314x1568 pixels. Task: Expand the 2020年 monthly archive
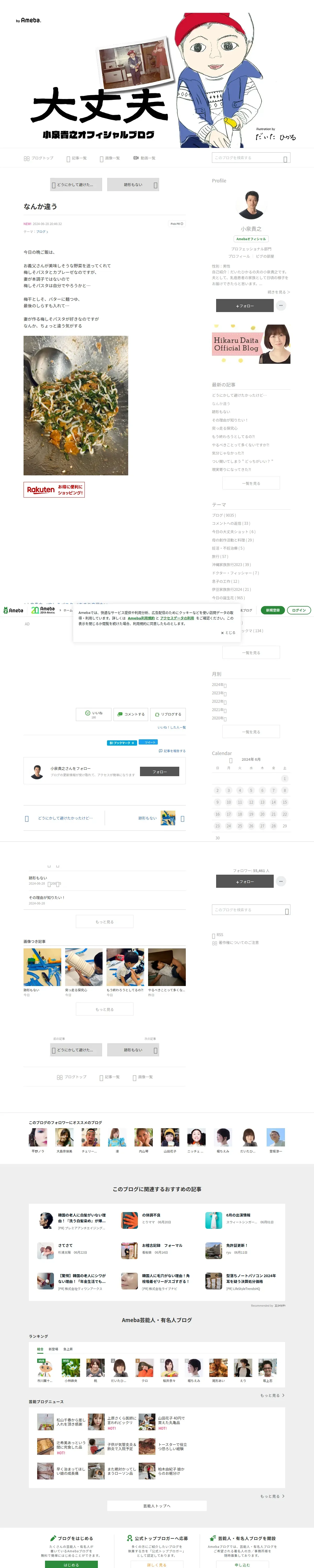click(x=220, y=718)
